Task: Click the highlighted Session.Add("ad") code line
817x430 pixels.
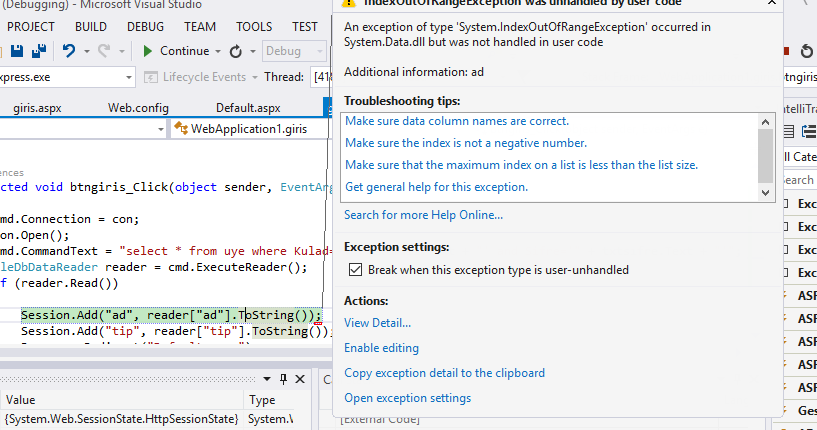Action: [x=171, y=315]
